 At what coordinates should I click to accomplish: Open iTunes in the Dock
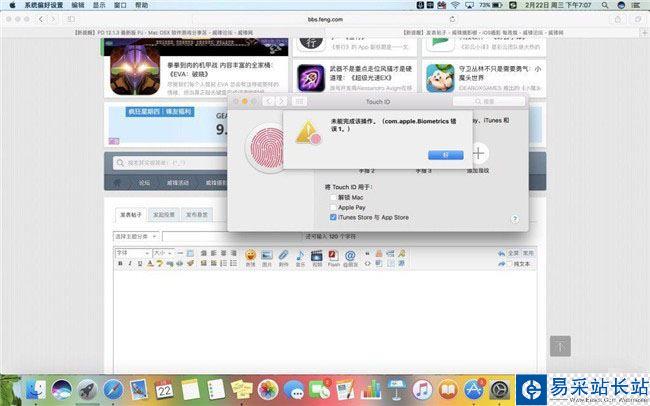tap(422, 391)
